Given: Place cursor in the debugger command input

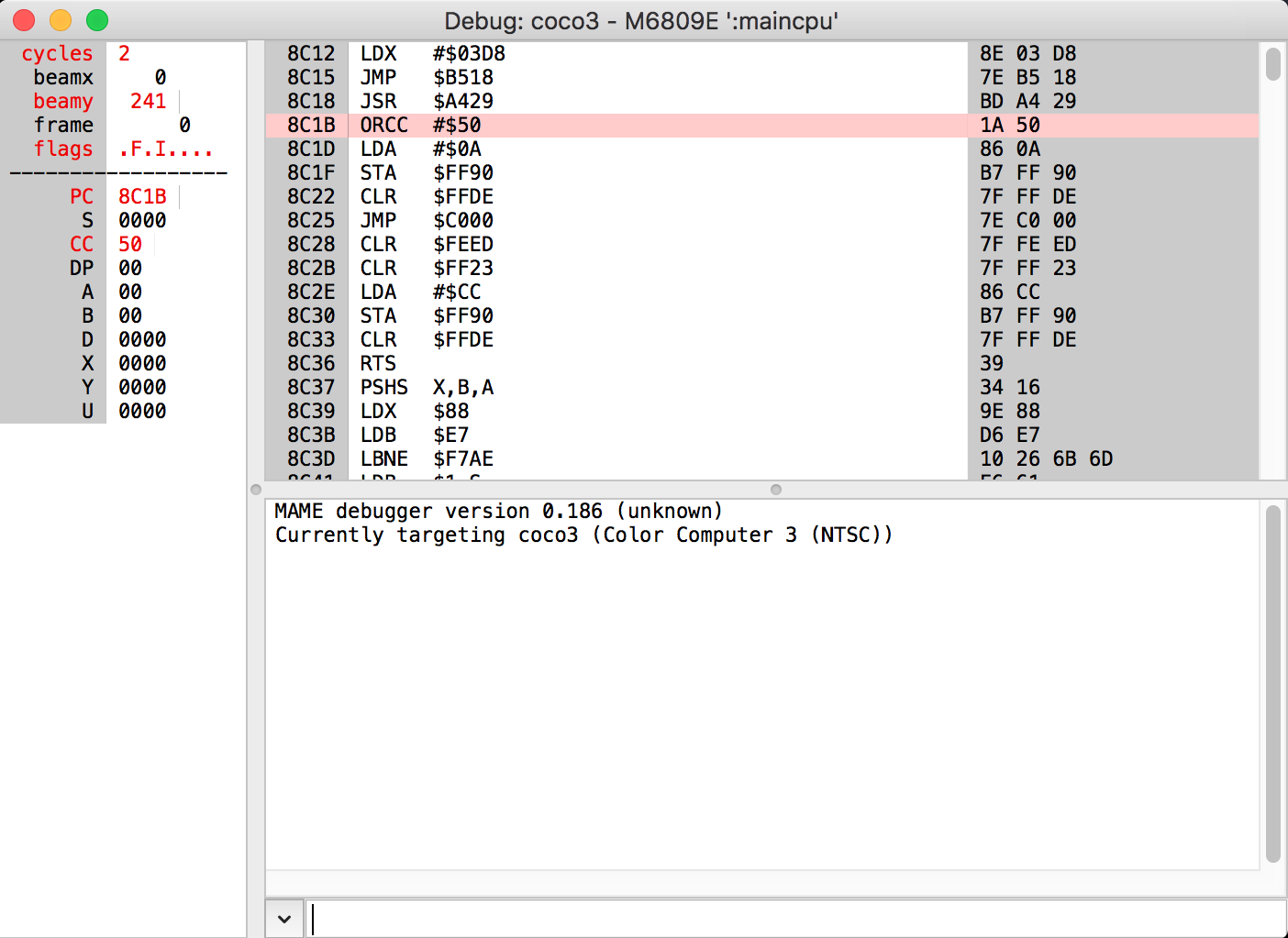Looking at the screenshot, I should tap(642, 918).
